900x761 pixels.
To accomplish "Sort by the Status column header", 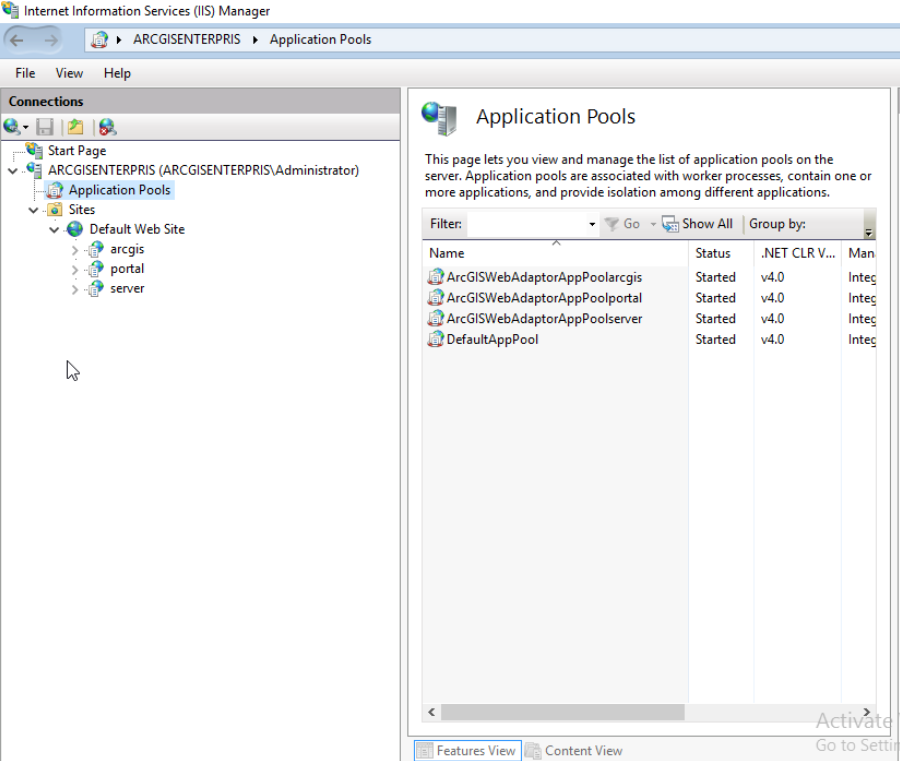I will pos(721,253).
